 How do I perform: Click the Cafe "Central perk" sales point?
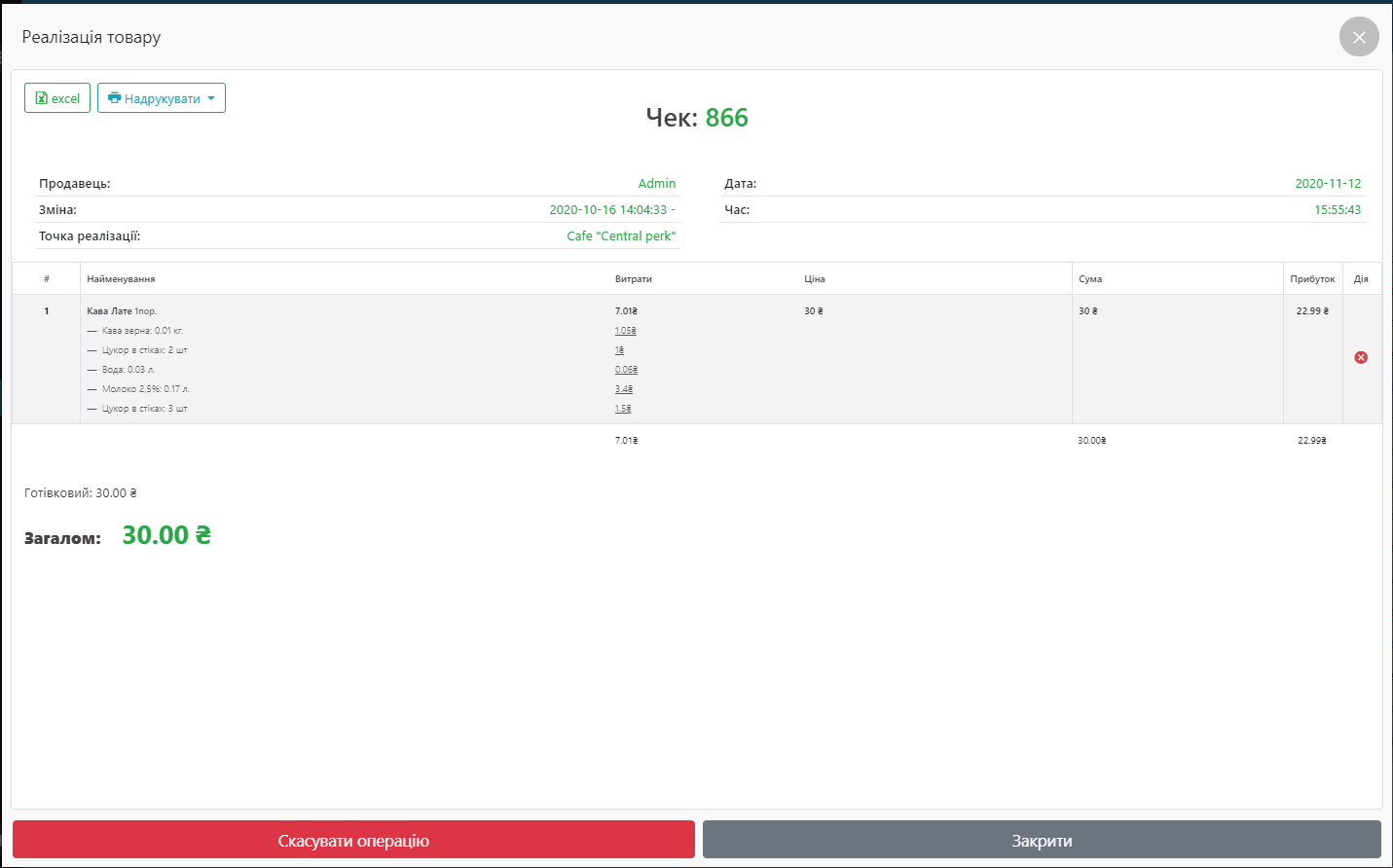(x=621, y=236)
